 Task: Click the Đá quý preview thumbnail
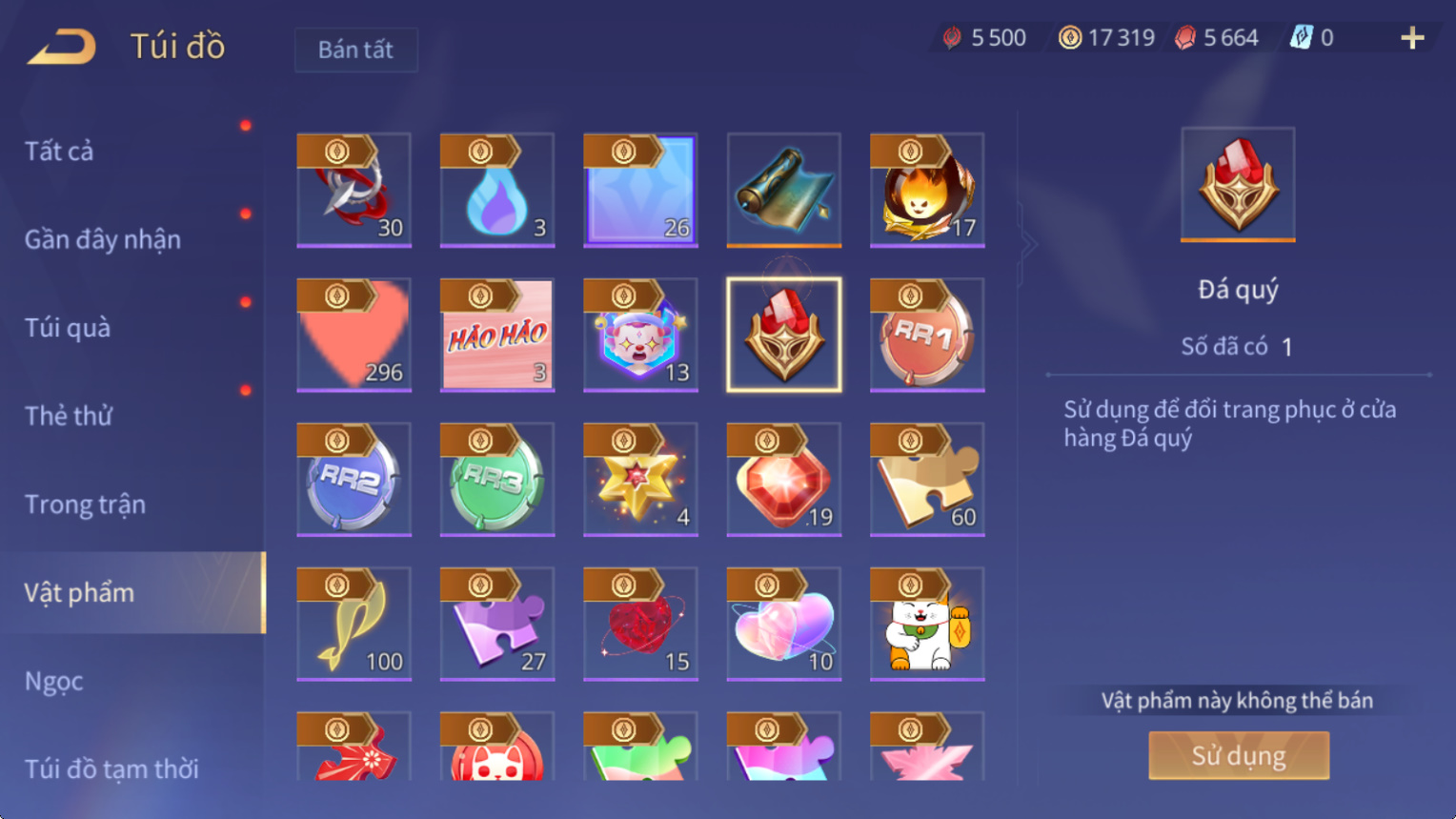pyautogui.click(x=1238, y=184)
